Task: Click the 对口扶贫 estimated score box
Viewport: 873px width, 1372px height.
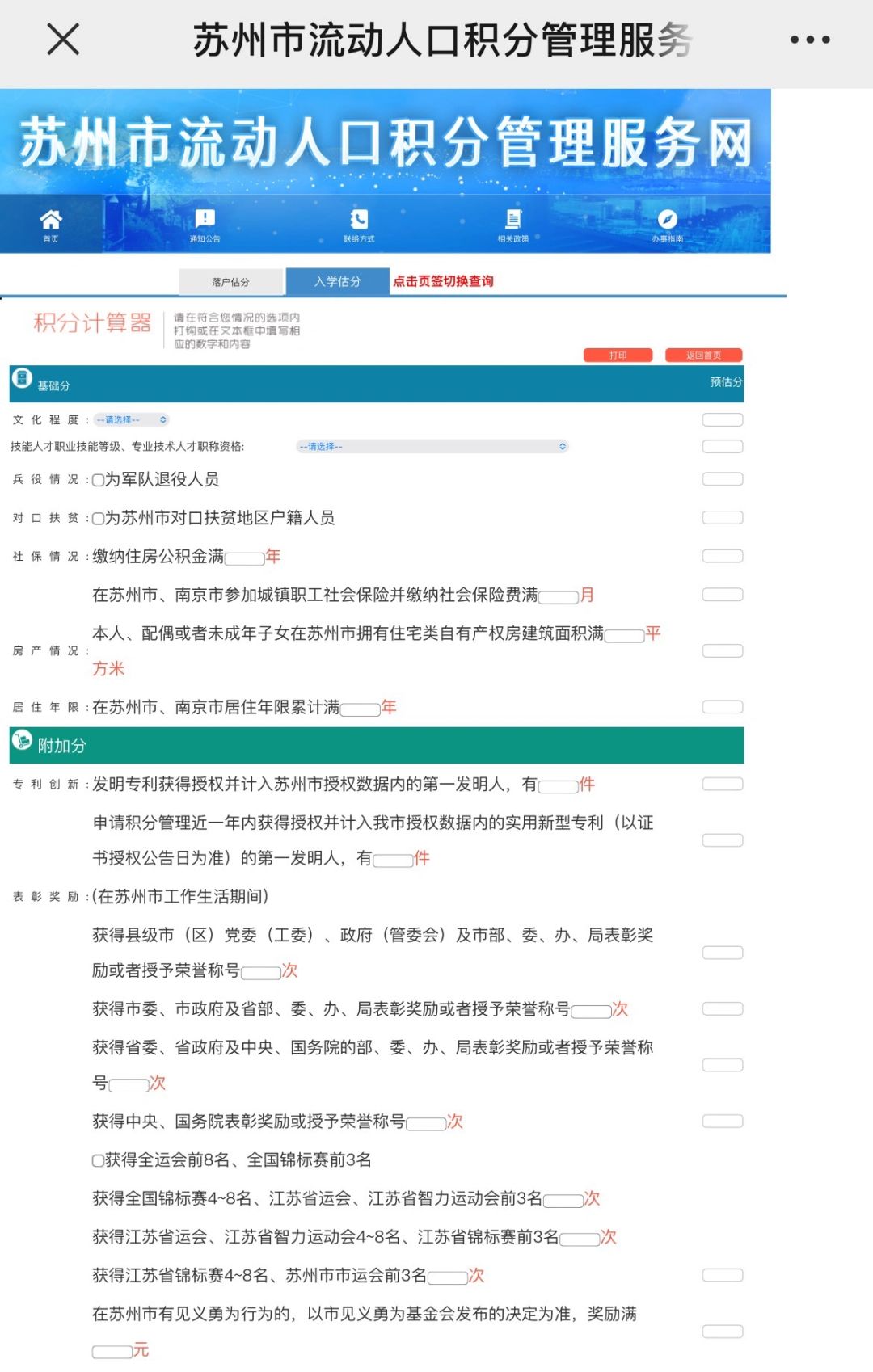Action: coord(723,518)
